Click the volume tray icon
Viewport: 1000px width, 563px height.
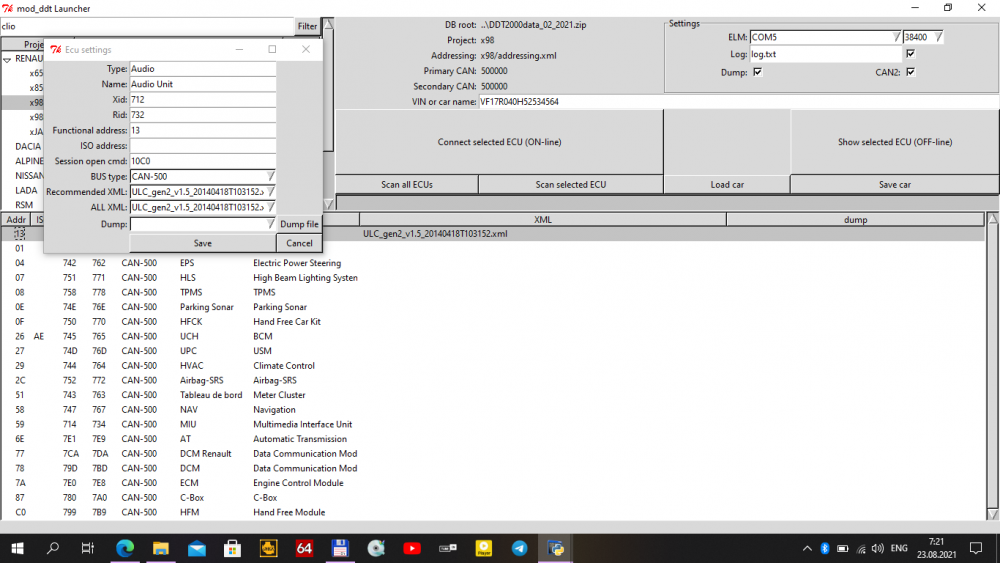[878, 548]
